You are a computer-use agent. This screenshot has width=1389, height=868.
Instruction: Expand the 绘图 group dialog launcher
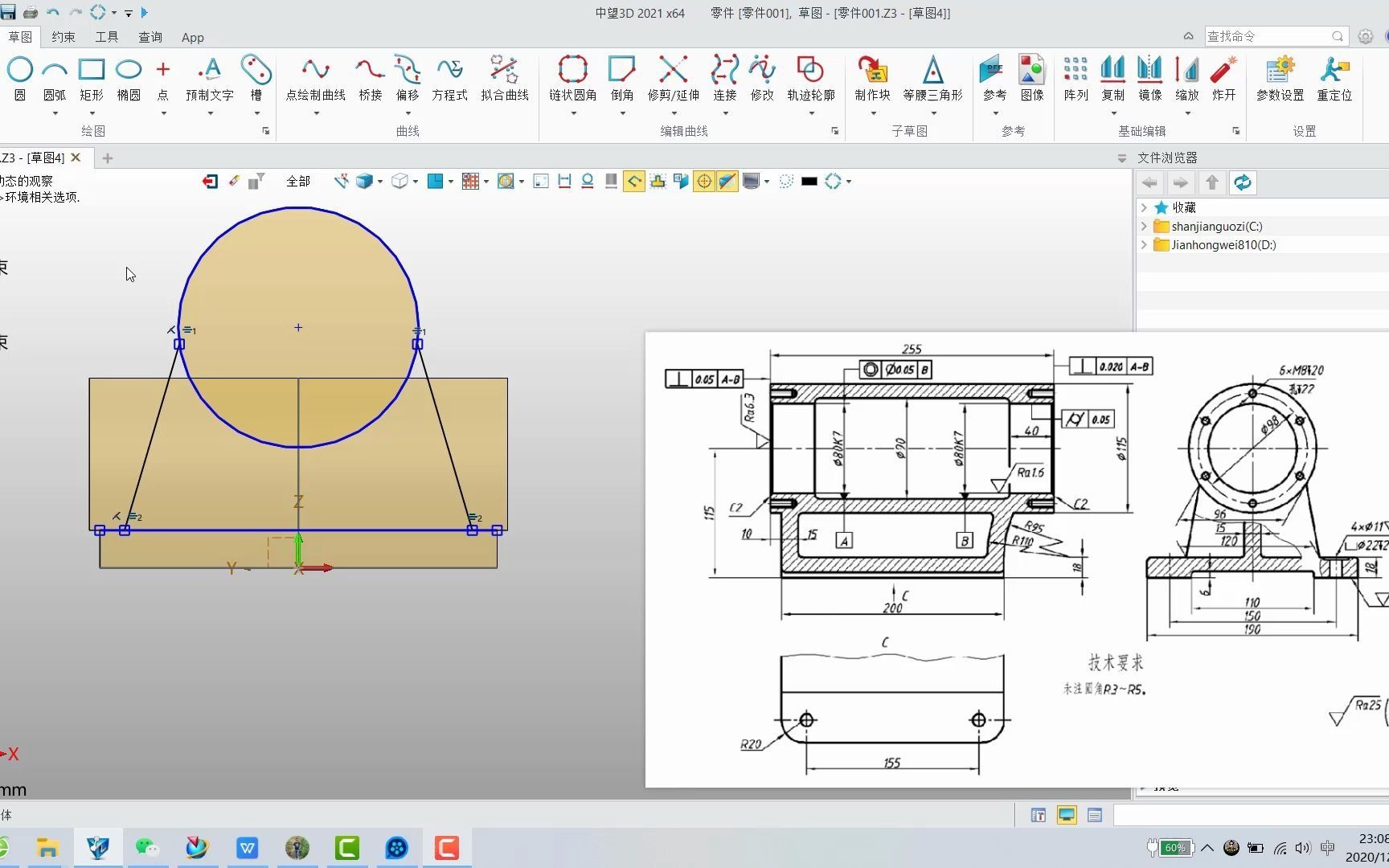tap(266, 131)
